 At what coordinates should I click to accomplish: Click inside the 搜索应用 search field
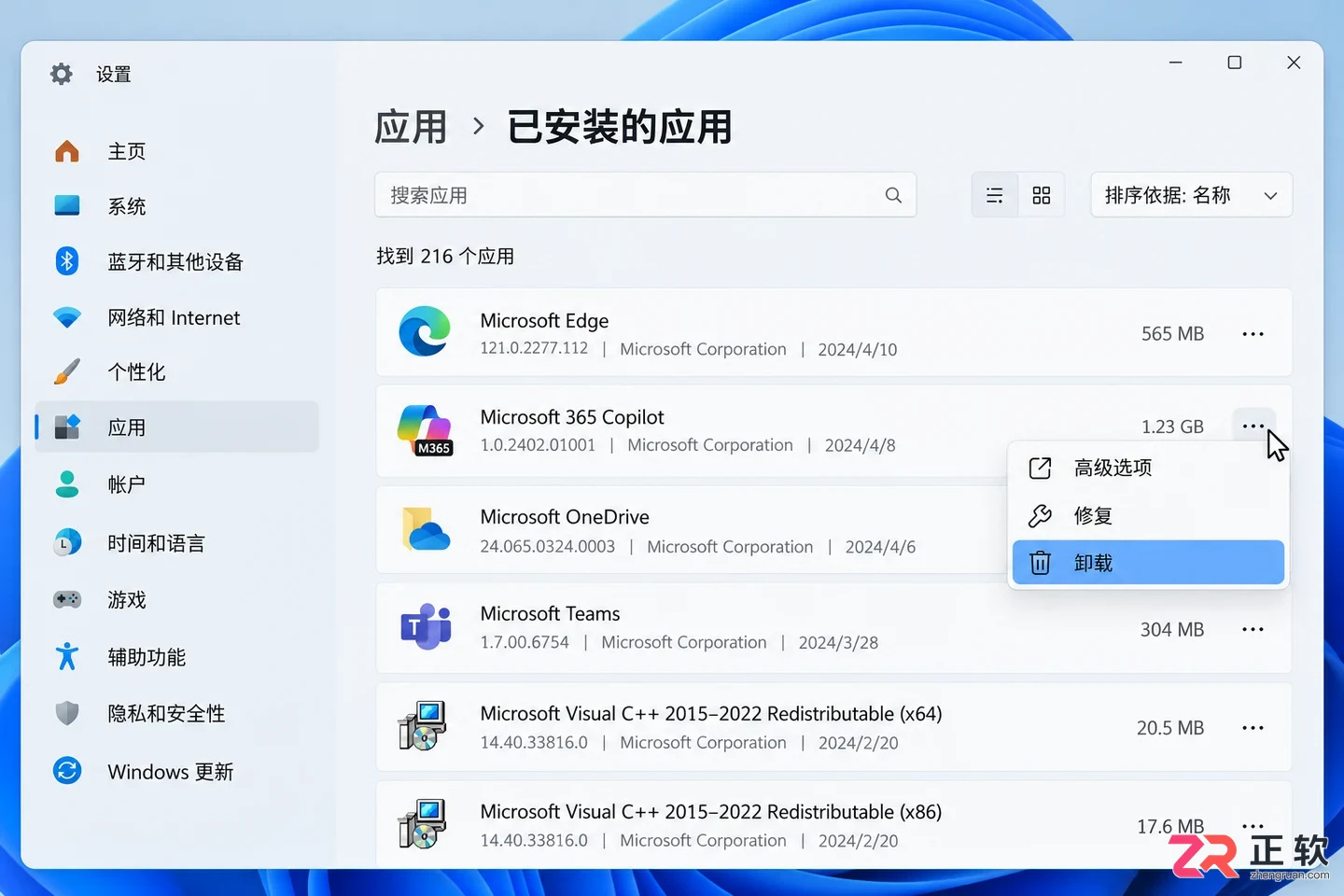point(645,195)
